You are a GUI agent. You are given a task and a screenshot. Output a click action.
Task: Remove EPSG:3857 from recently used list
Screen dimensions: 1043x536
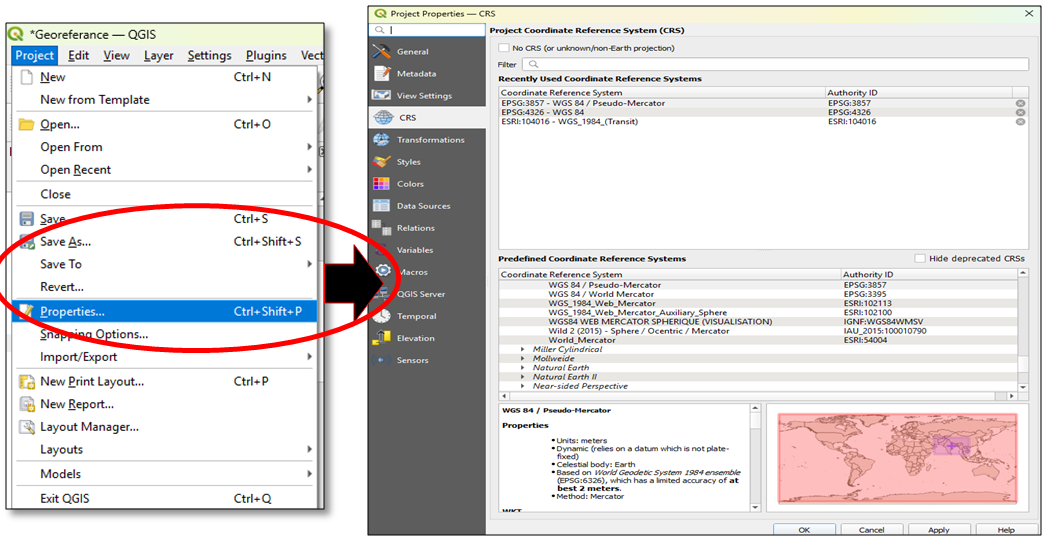(1020, 103)
